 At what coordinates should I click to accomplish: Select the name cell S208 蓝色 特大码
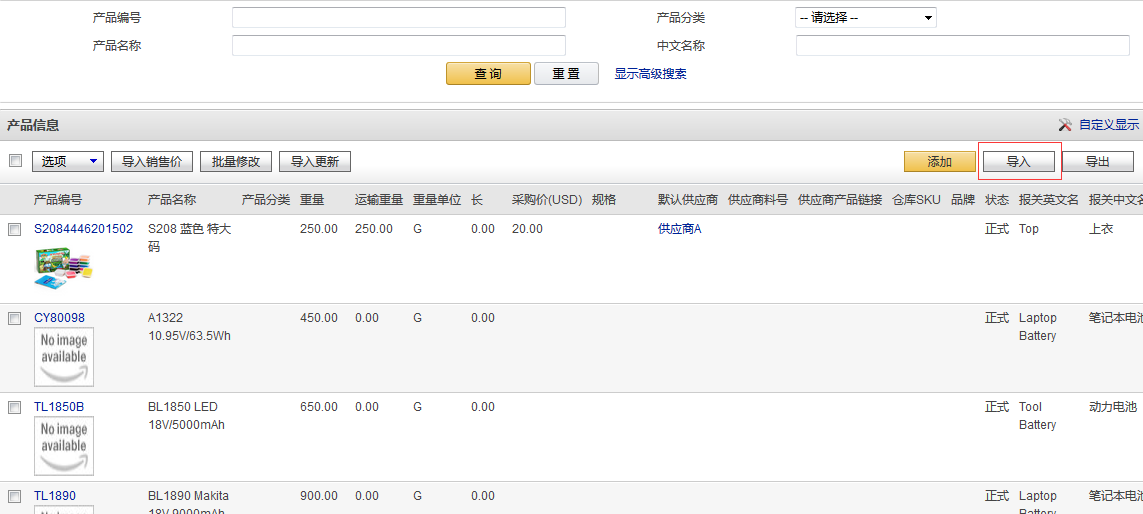pos(190,238)
